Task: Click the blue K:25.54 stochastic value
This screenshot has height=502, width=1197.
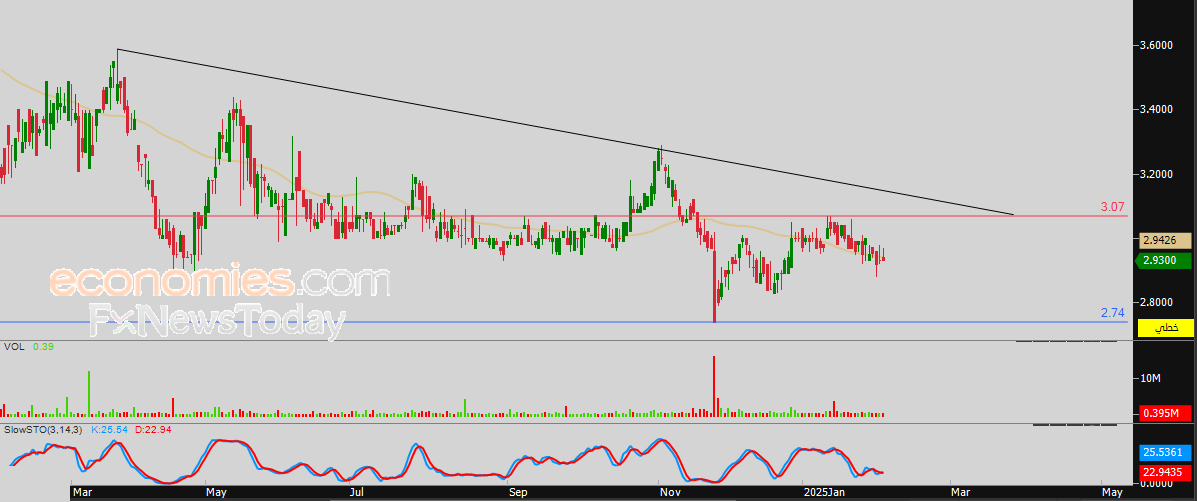Action: pyautogui.click(x=108, y=431)
